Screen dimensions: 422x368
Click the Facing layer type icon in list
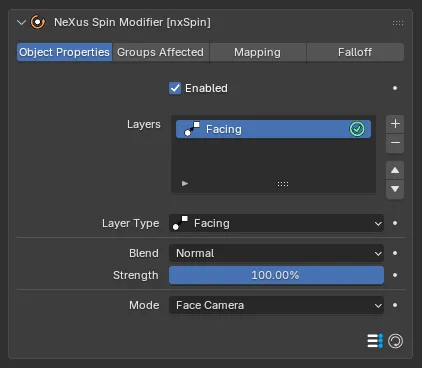click(x=192, y=129)
